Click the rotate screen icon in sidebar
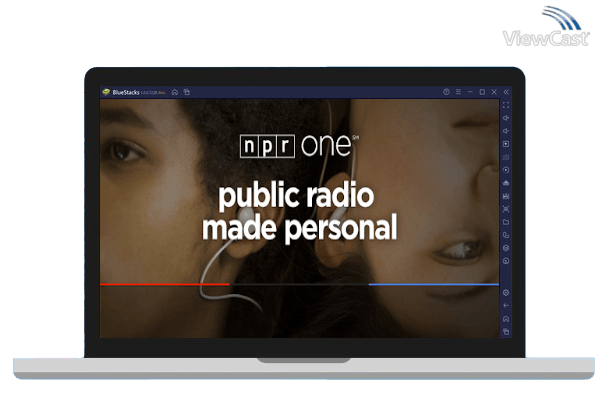602x414 pixels. pyautogui.click(x=506, y=235)
